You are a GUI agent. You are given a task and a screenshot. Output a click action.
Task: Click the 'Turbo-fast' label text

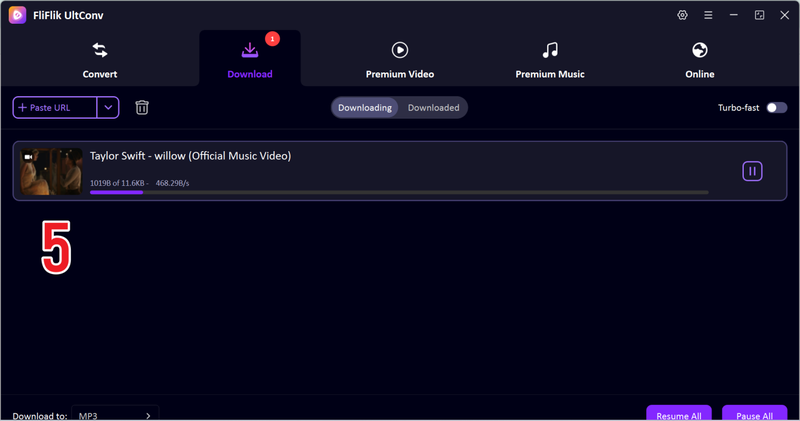(738, 108)
